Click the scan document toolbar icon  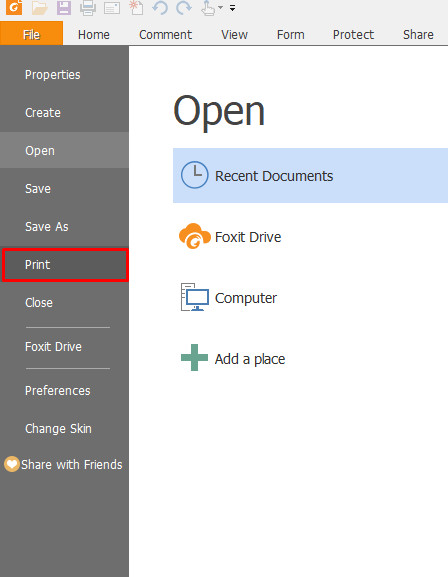tap(112, 8)
